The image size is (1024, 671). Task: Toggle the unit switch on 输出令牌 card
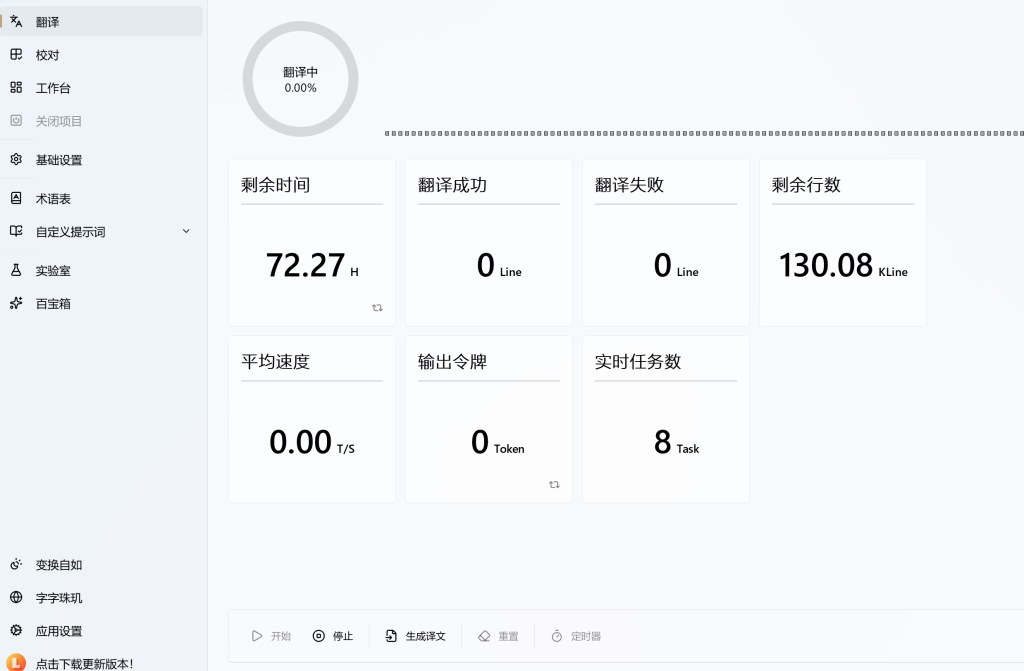click(554, 485)
